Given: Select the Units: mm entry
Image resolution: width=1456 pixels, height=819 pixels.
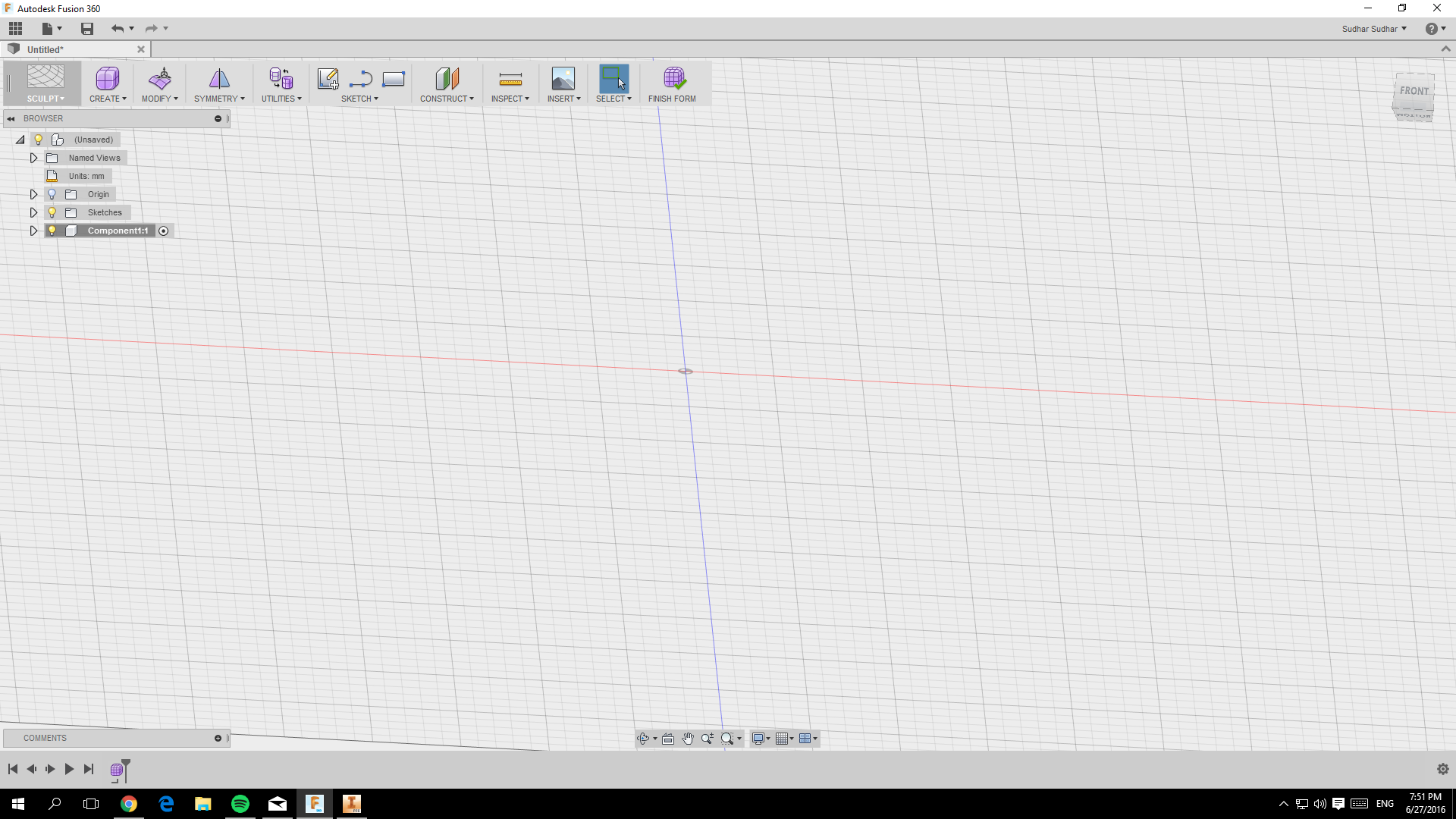Looking at the screenshot, I should [x=78, y=176].
